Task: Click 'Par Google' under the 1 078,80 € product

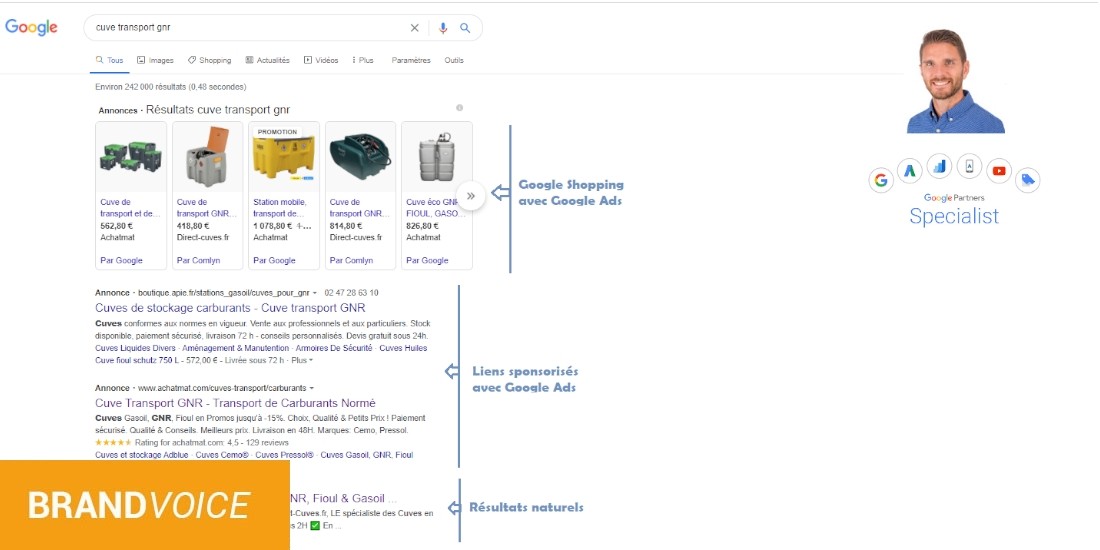Action: (274, 260)
